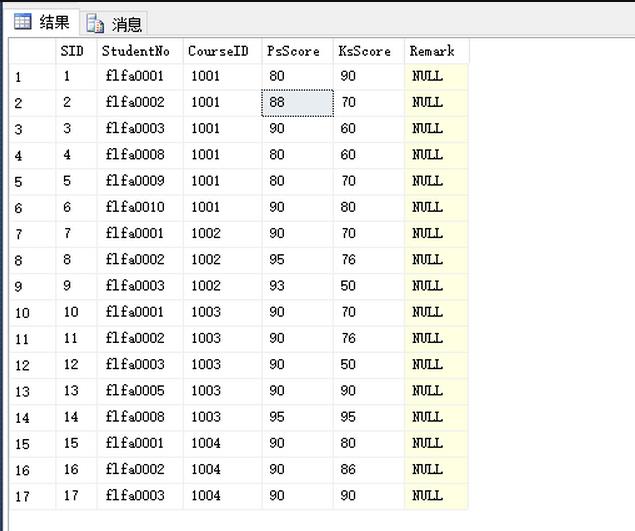Screen dimensions: 635x531
Task: Open the 消息 messages tab
Action: pyautogui.click(x=115, y=24)
